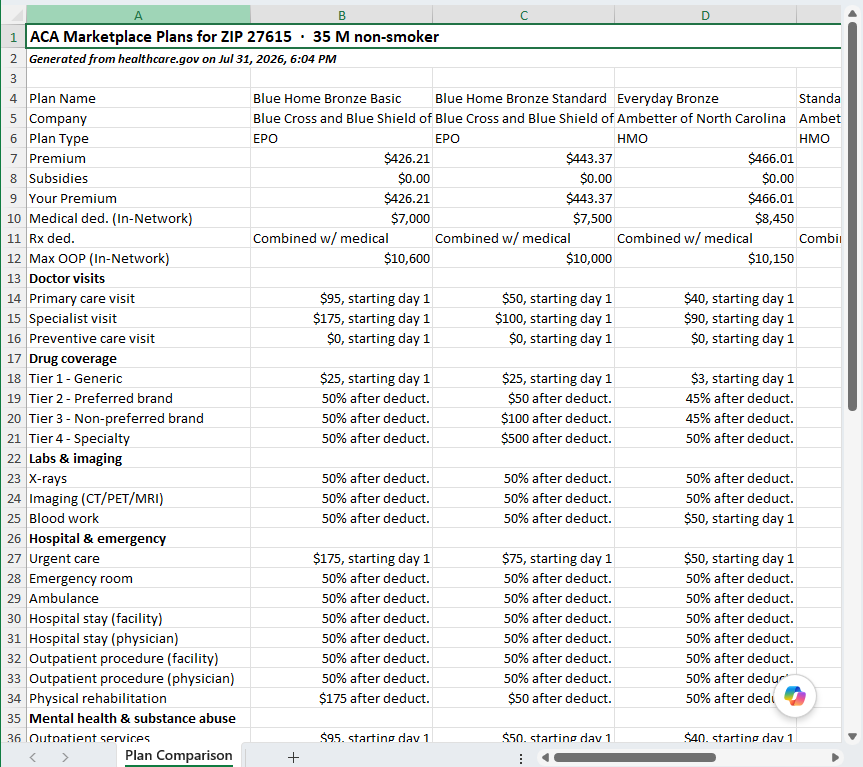
Task: Select Max OOP $10,600 cell
Action: (342, 259)
